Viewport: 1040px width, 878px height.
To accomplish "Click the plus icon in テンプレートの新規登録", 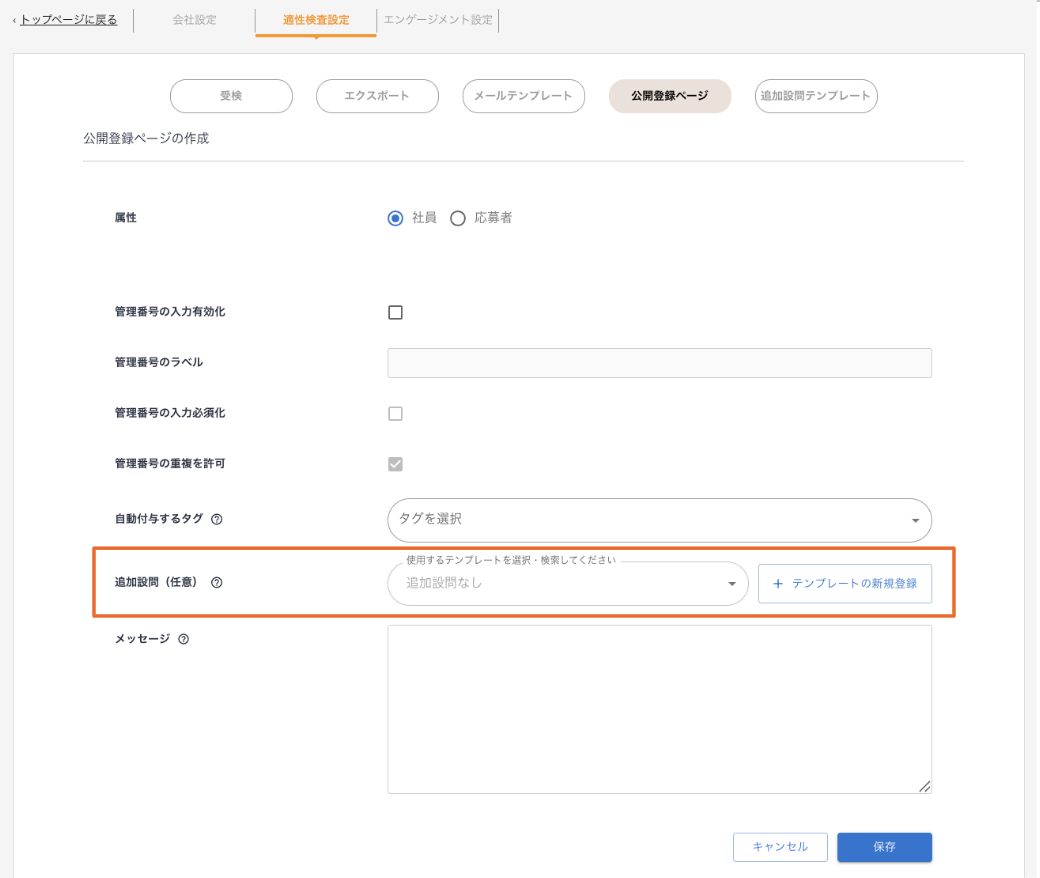I will pos(778,584).
